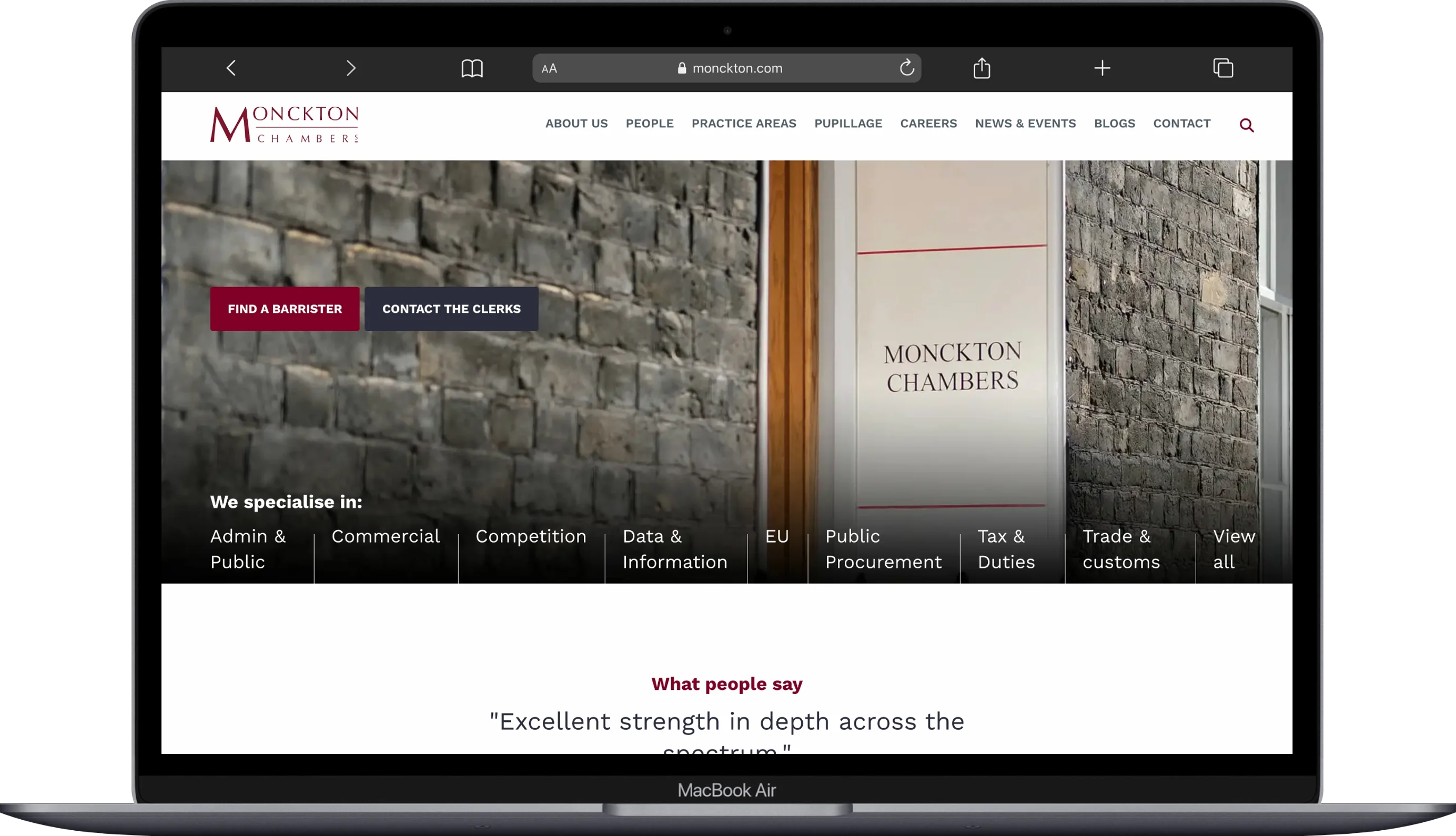The width and height of the screenshot is (1456, 836).
Task: Open the Practice Areas menu
Action: pyautogui.click(x=743, y=124)
